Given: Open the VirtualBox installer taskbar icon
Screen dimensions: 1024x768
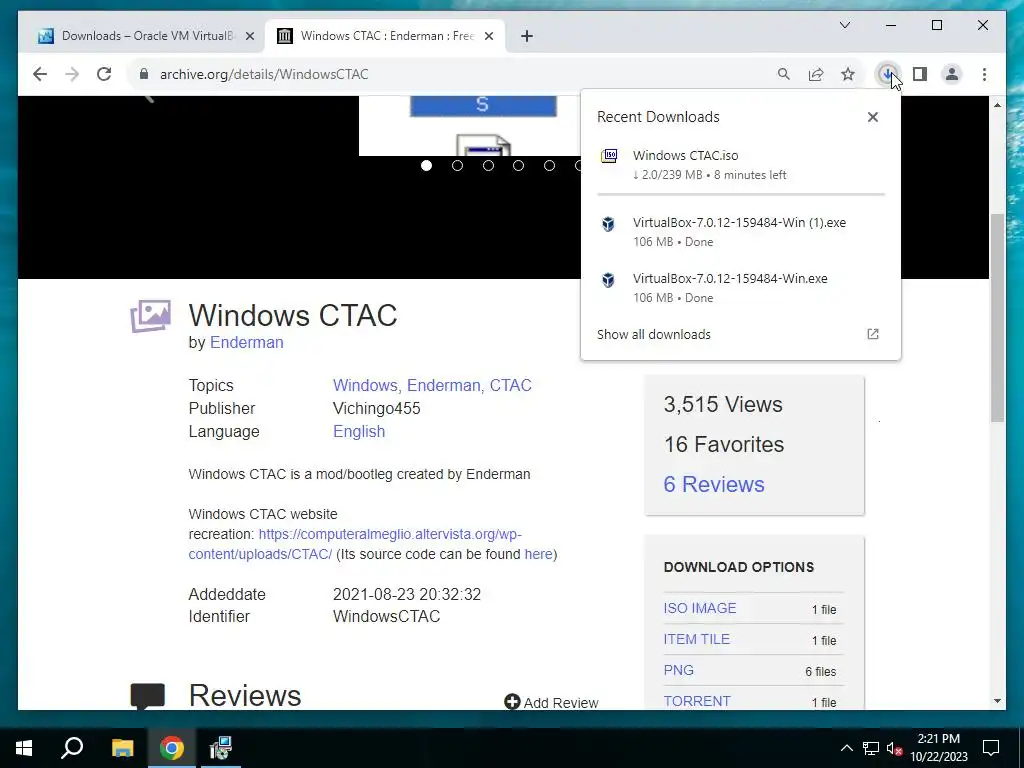Looking at the screenshot, I should click(x=221, y=748).
